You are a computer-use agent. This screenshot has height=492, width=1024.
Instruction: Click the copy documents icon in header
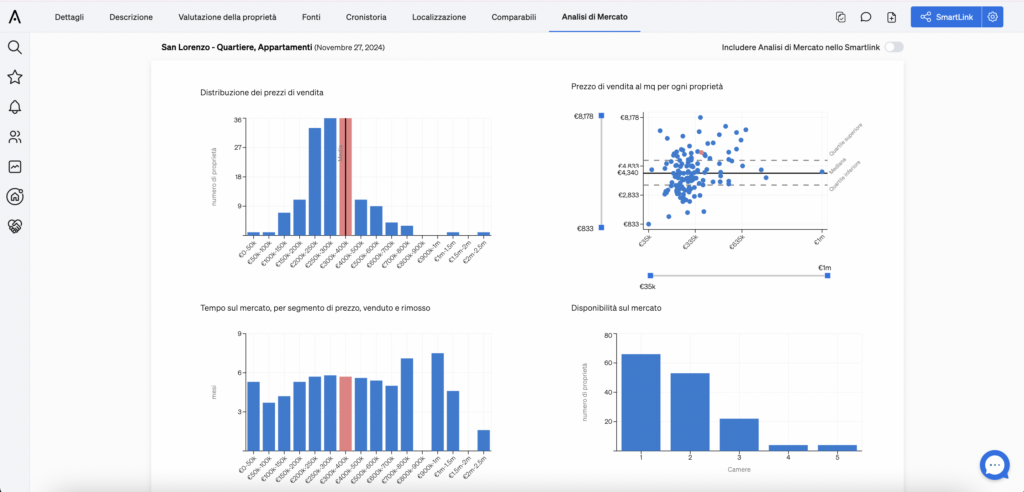coord(840,17)
